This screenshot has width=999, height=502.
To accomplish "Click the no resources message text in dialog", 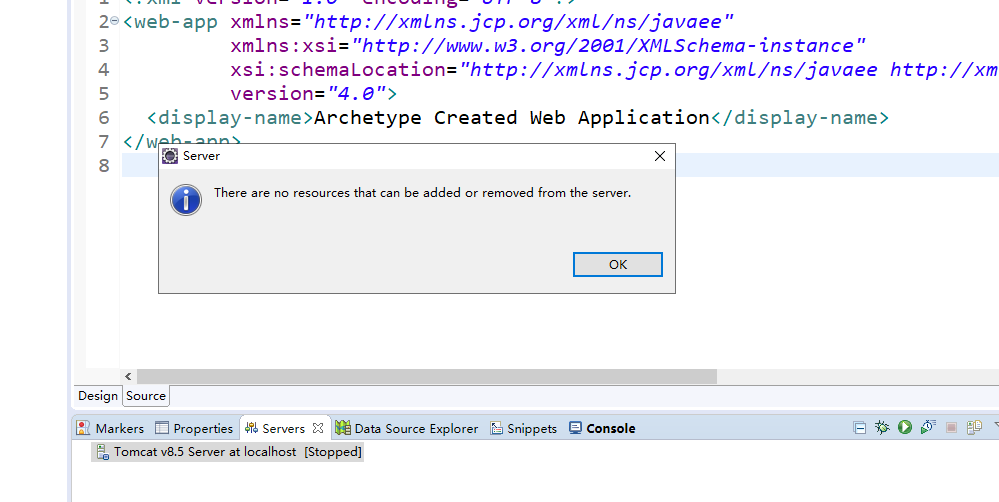I will [422, 192].
